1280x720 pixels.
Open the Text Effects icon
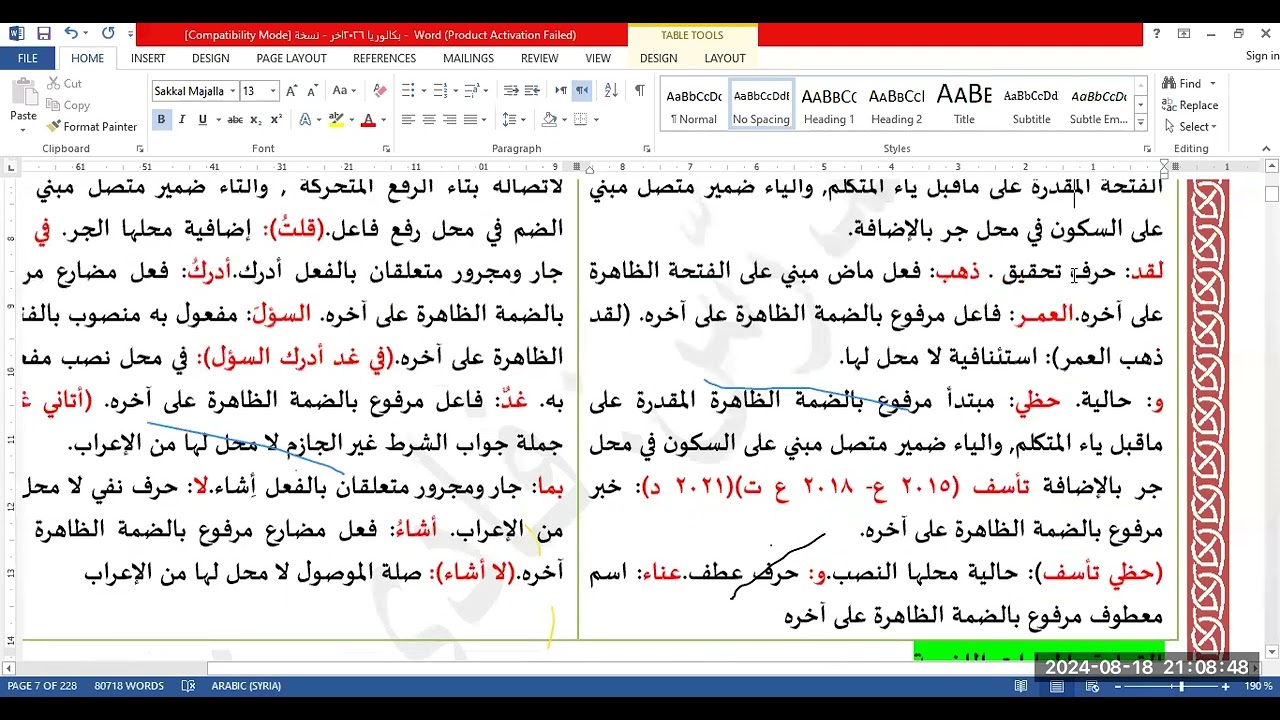coord(304,120)
